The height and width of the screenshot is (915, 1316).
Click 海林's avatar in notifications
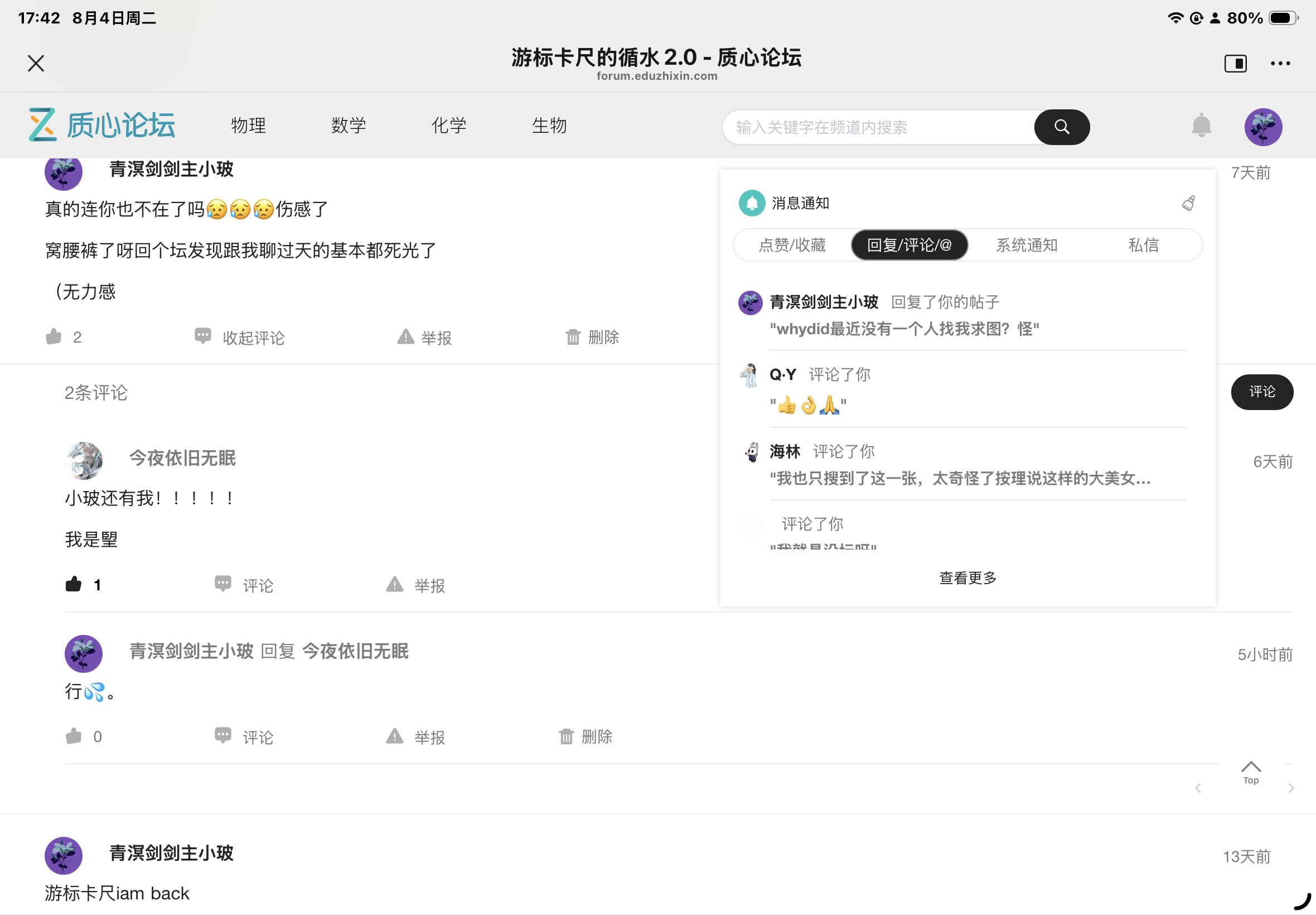[751, 452]
